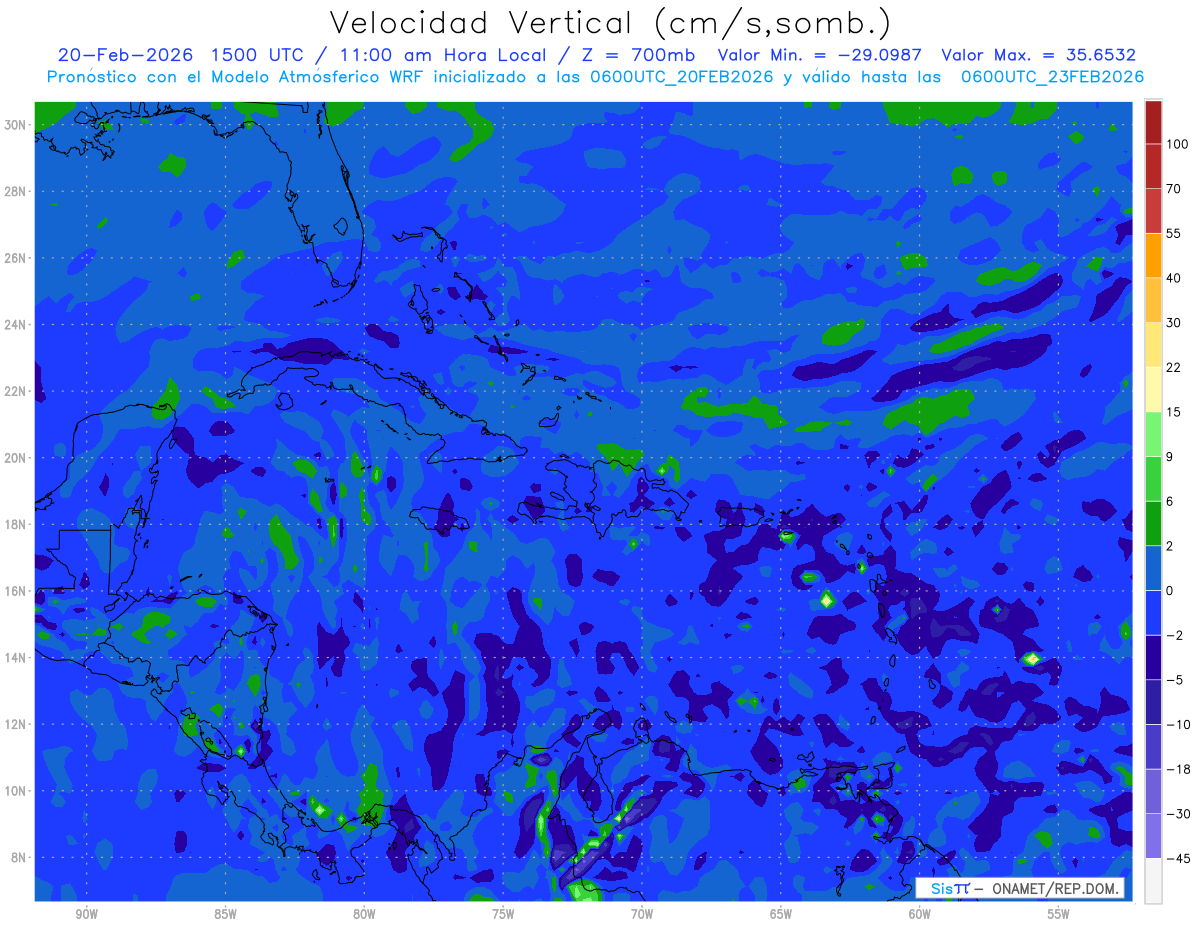The width and height of the screenshot is (1200, 927).
Task: Click the colorbar value label -18
Action: (1177, 769)
